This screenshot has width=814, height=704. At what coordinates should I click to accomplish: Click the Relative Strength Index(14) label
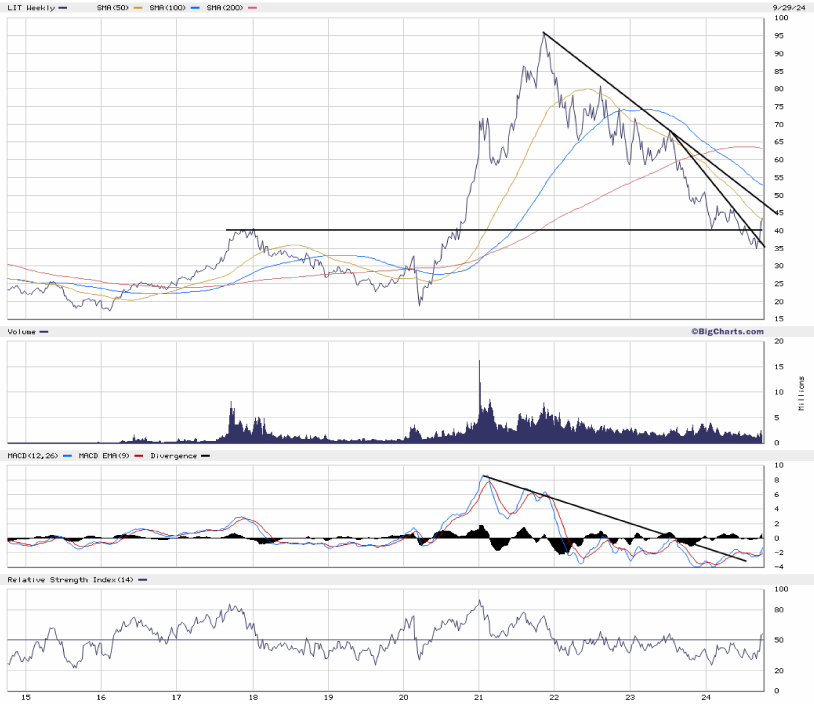point(70,580)
